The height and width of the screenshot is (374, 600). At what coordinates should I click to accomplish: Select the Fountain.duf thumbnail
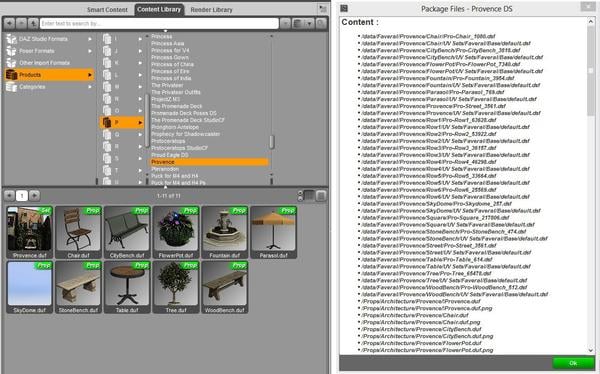[x=225, y=232]
